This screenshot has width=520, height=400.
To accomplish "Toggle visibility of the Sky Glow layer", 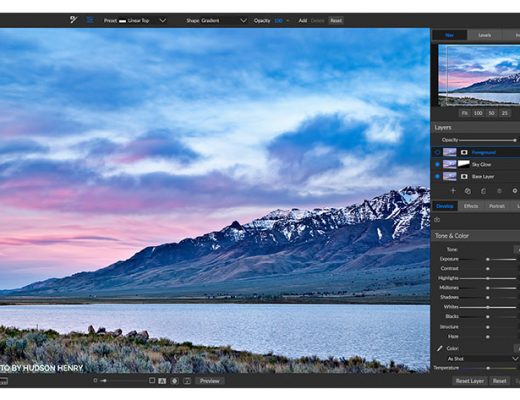I will click(x=437, y=164).
